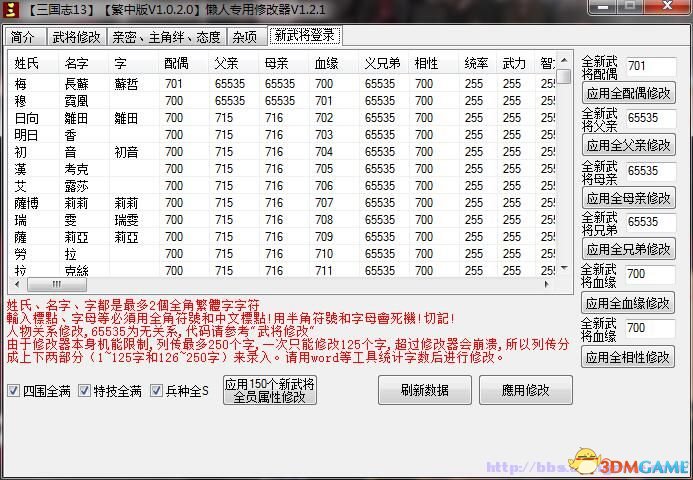This screenshot has height=480, width=693.
Task: Click 血缘 cell with value 709
Action: pos(324,237)
